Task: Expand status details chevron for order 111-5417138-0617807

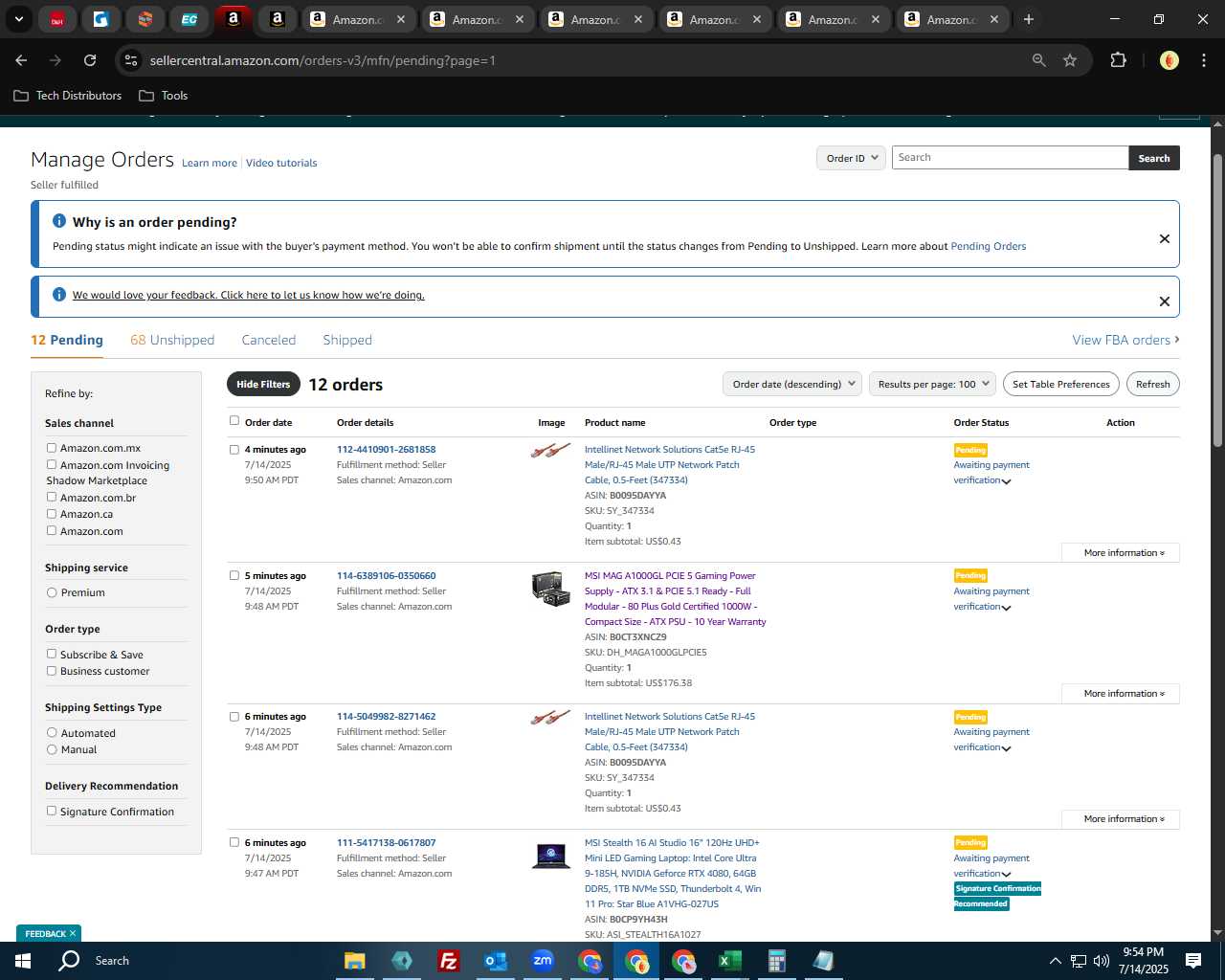Action: click(x=1007, y=875)
